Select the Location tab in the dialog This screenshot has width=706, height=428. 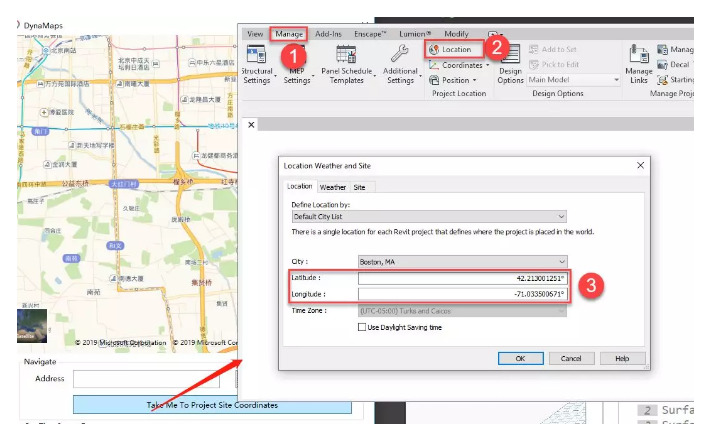(299, 186)
